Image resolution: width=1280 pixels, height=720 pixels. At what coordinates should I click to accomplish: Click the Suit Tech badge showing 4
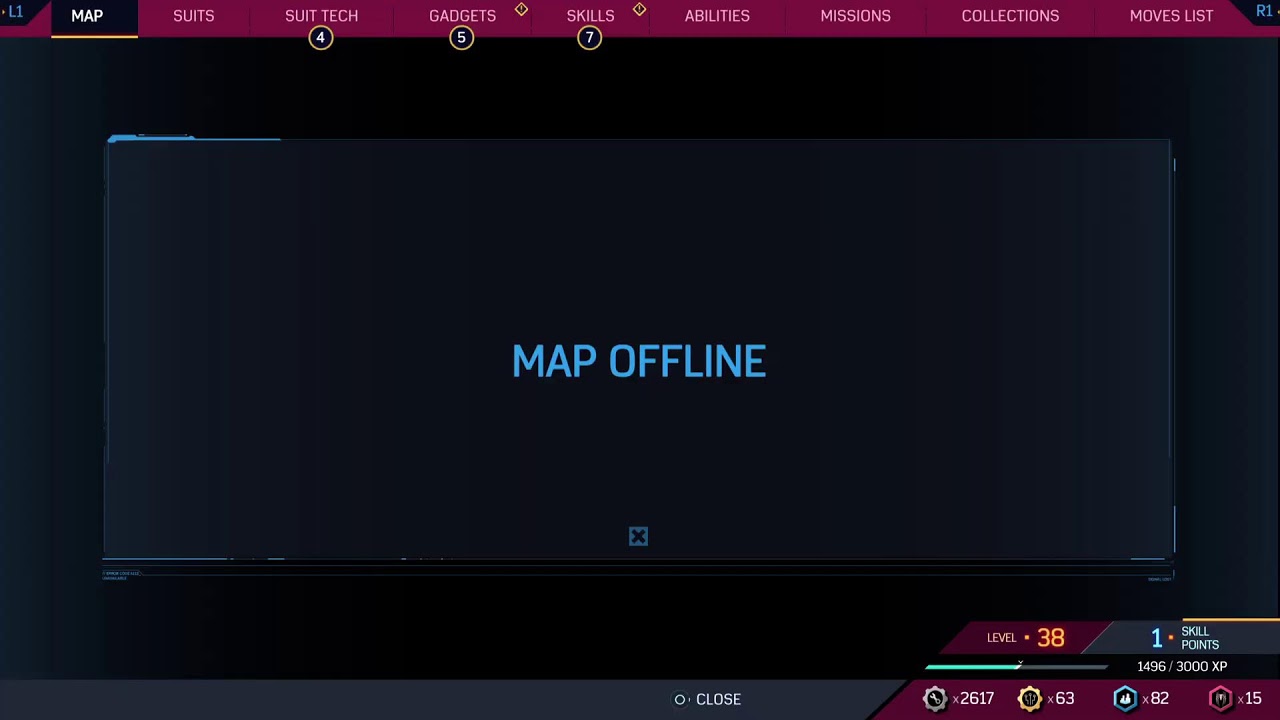click(320, 38)
